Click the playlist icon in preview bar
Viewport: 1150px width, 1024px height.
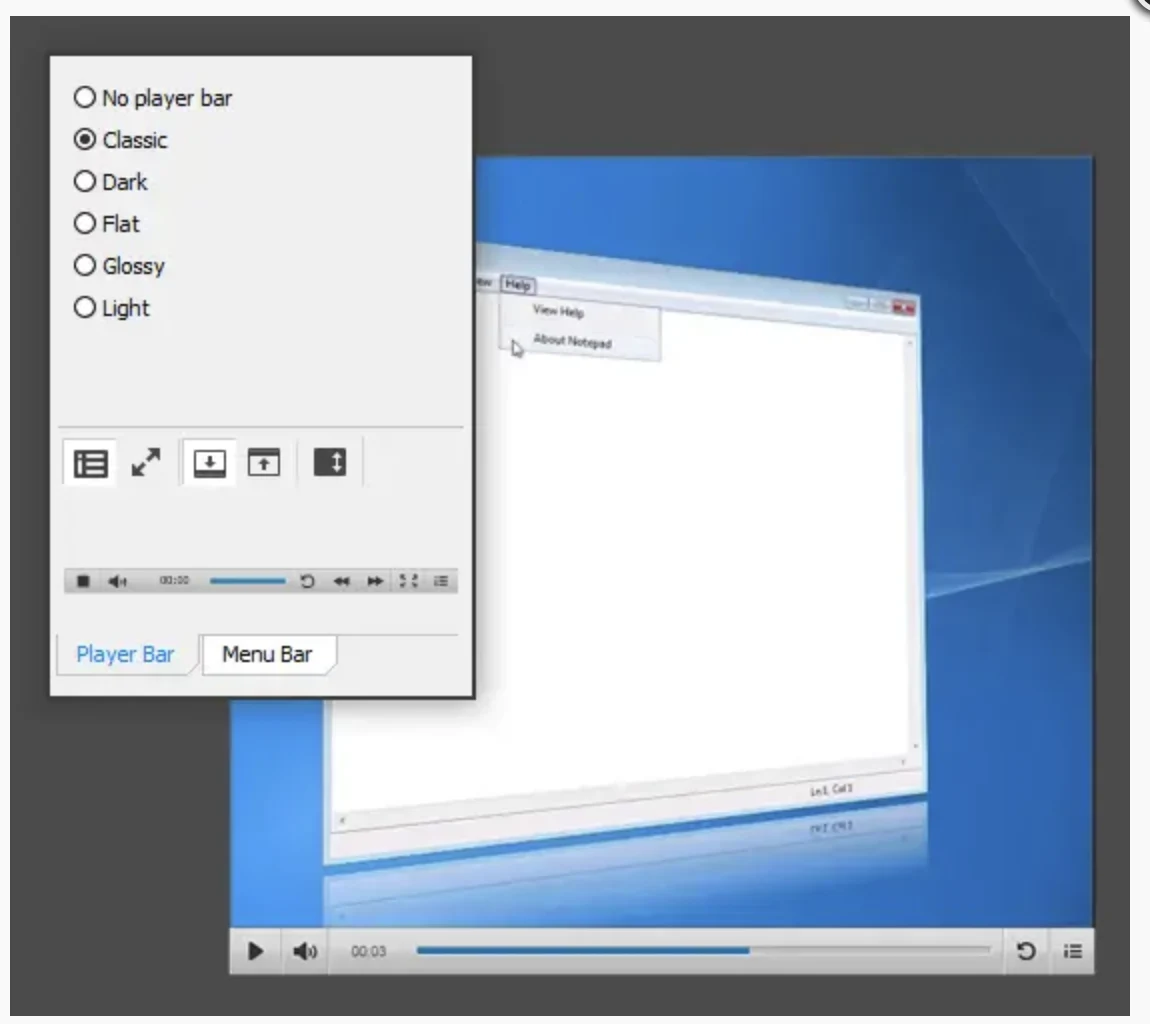pyautogui.click(x=441, y=581)
